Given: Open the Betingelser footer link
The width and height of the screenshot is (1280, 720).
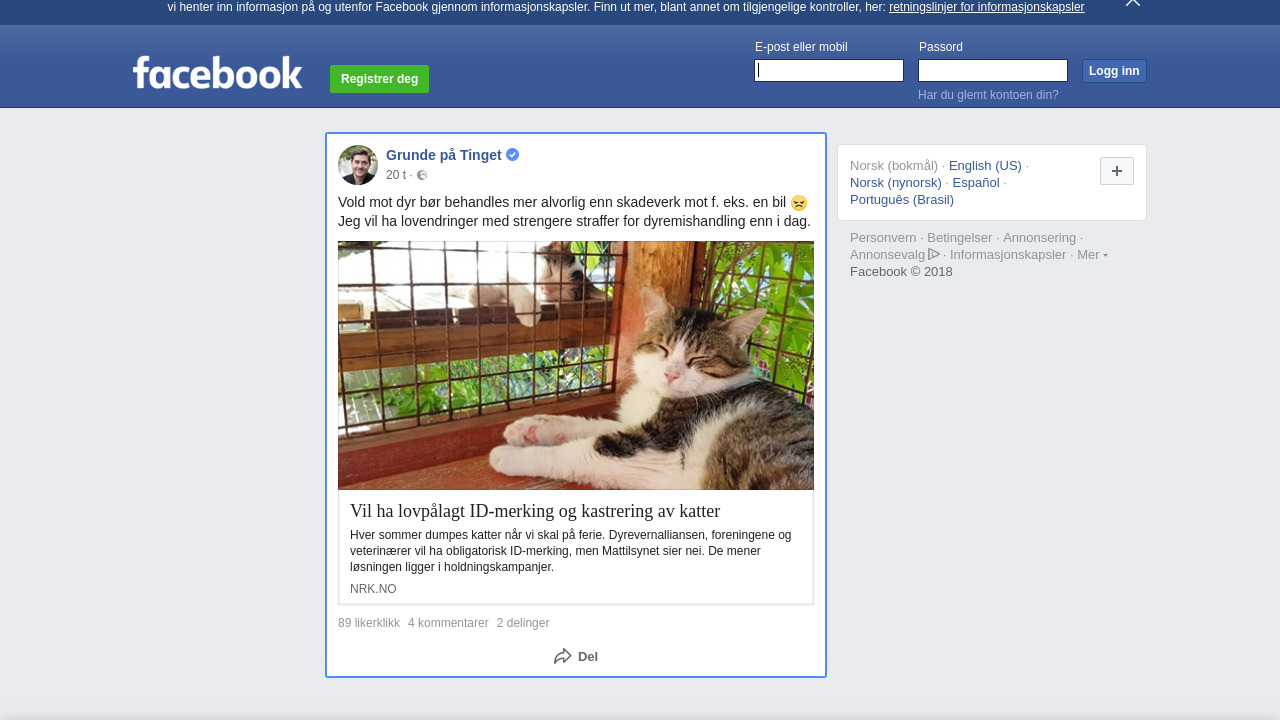Looking at the screenshot, I should tap(960, 238).
